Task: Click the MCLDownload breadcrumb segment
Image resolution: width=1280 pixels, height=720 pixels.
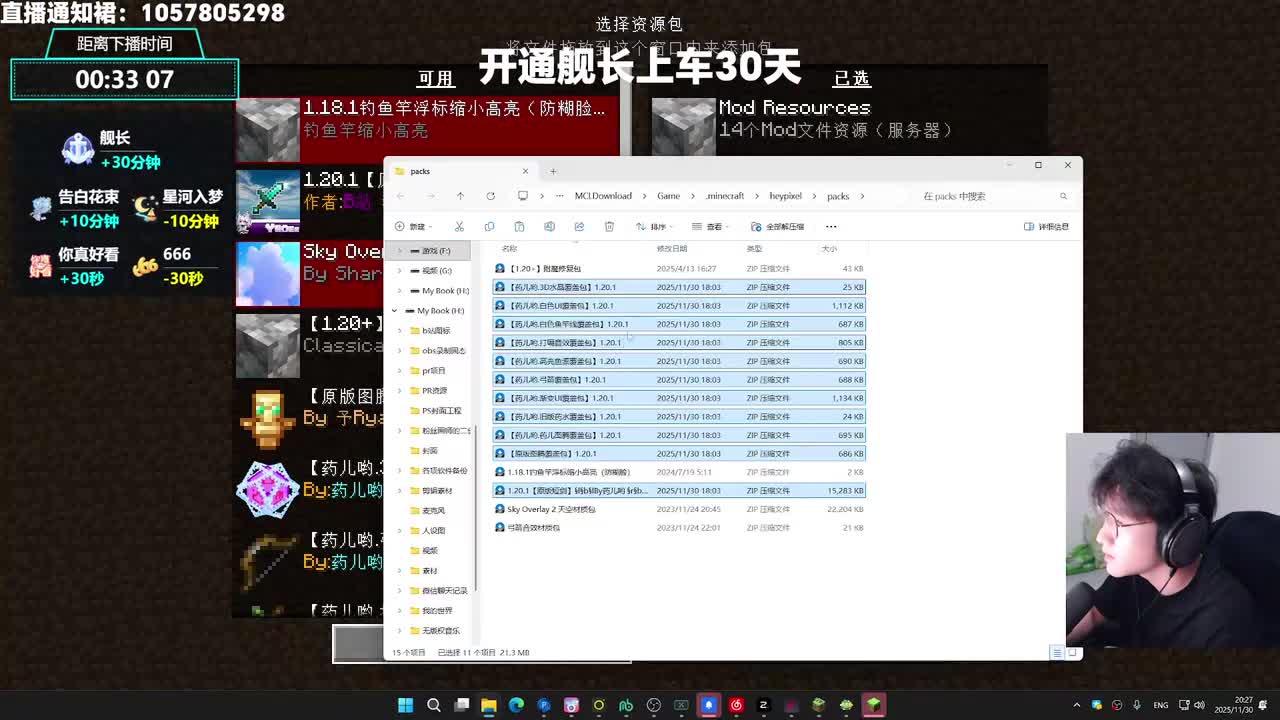Action: [603, 196]
